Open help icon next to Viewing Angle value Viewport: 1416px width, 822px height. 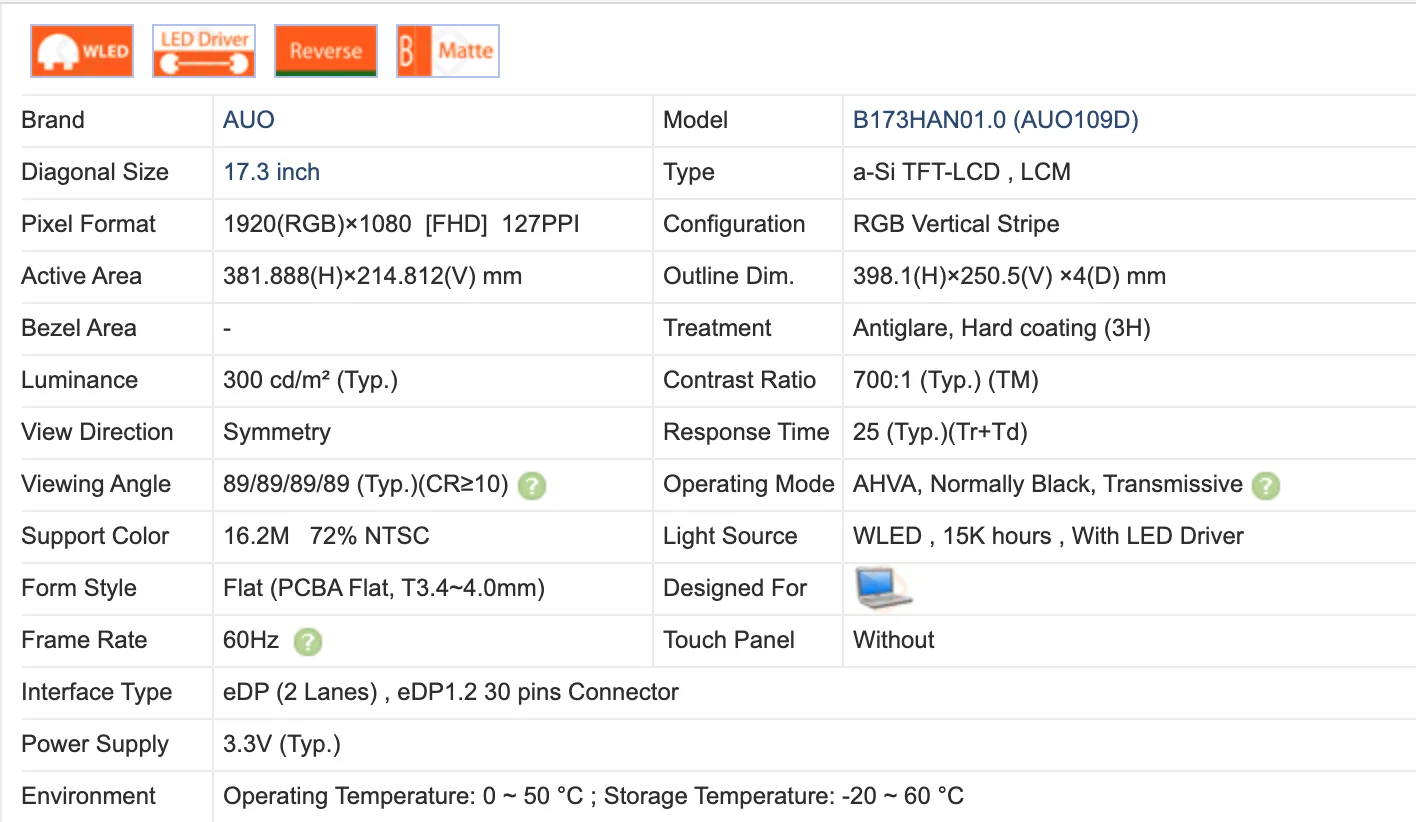pyautogui.click(x=532, y=486)
